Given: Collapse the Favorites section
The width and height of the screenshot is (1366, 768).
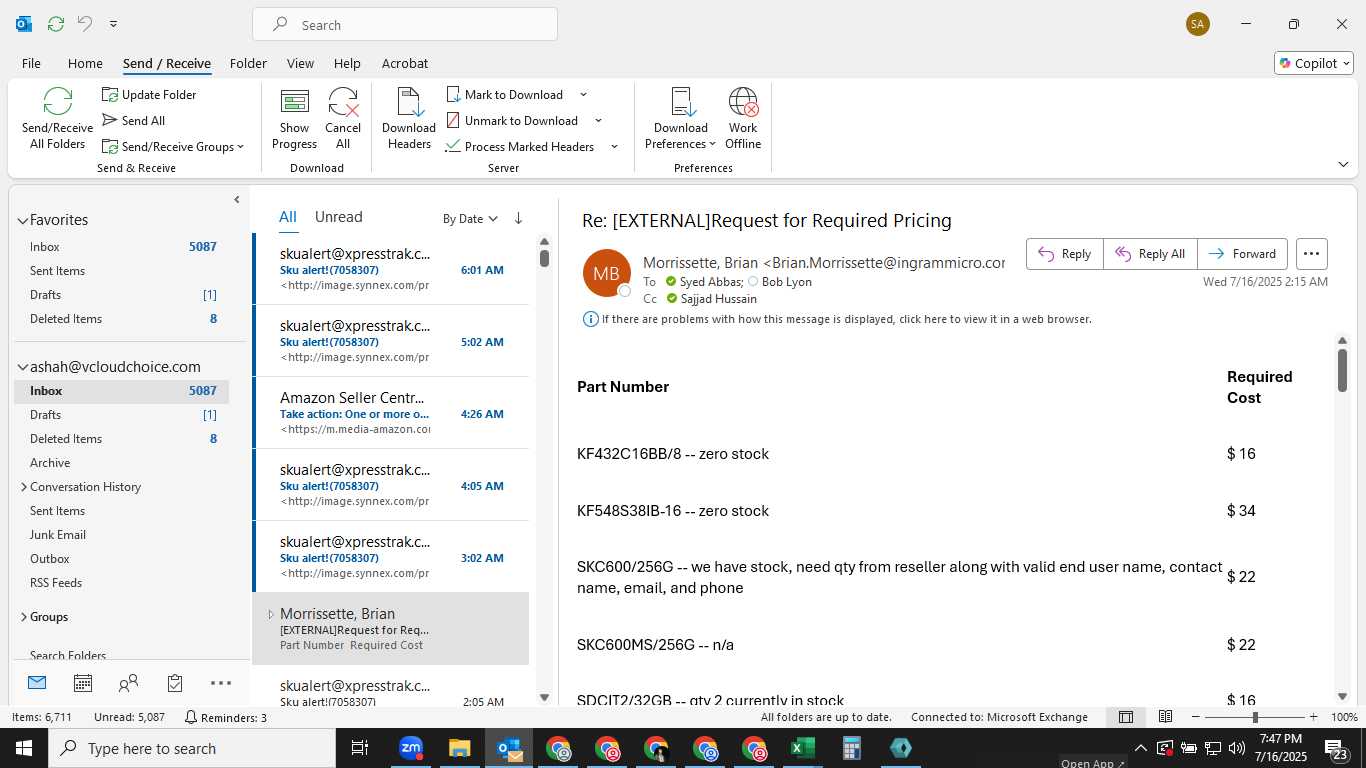Looking at the screenshot, I should click(x=22, y=220).
